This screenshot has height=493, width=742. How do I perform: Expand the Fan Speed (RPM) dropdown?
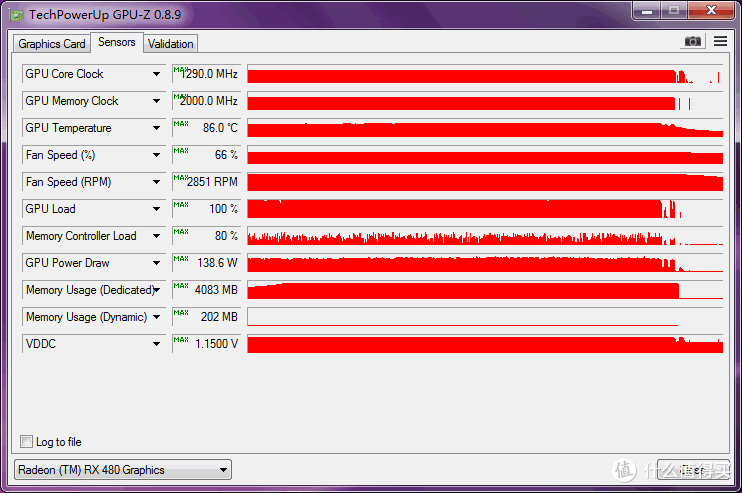[157, 182]
